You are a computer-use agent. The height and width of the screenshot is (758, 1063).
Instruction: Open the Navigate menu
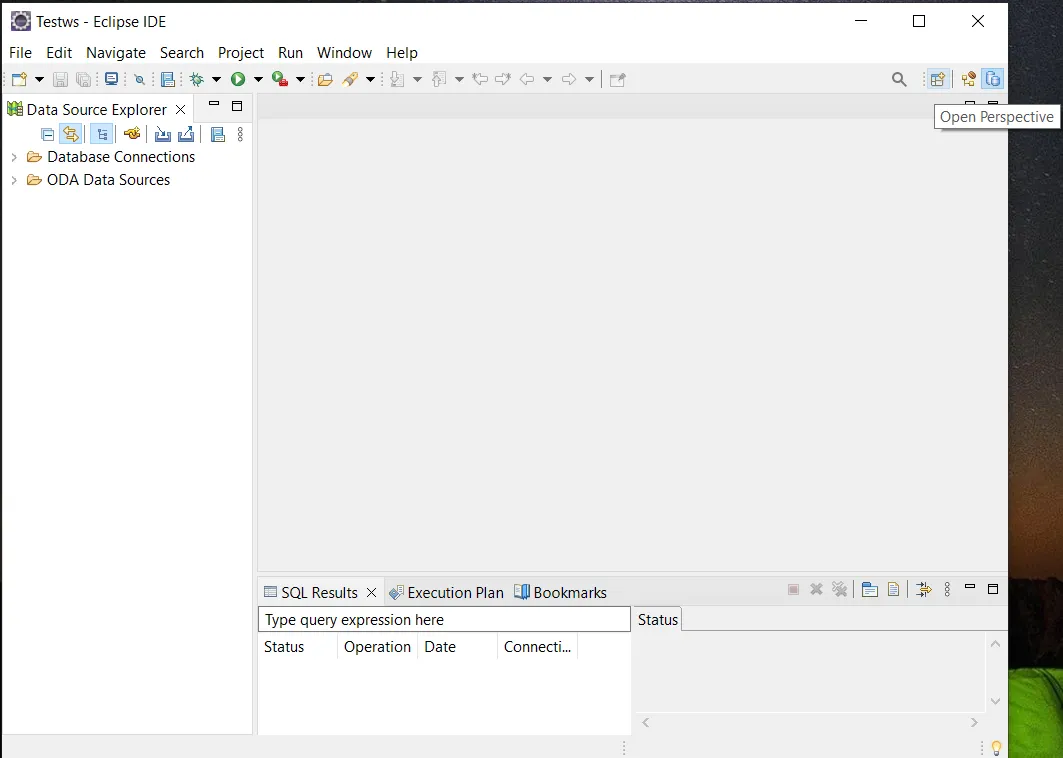pos(116,53)
